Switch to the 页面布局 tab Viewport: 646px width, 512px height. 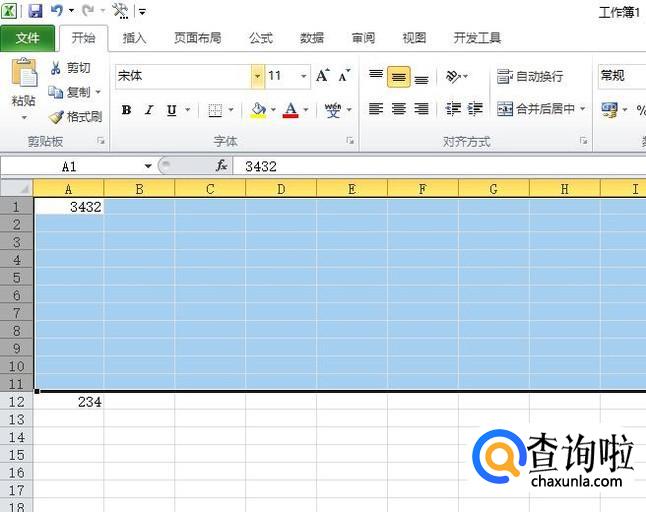click(x=198, y=38)
